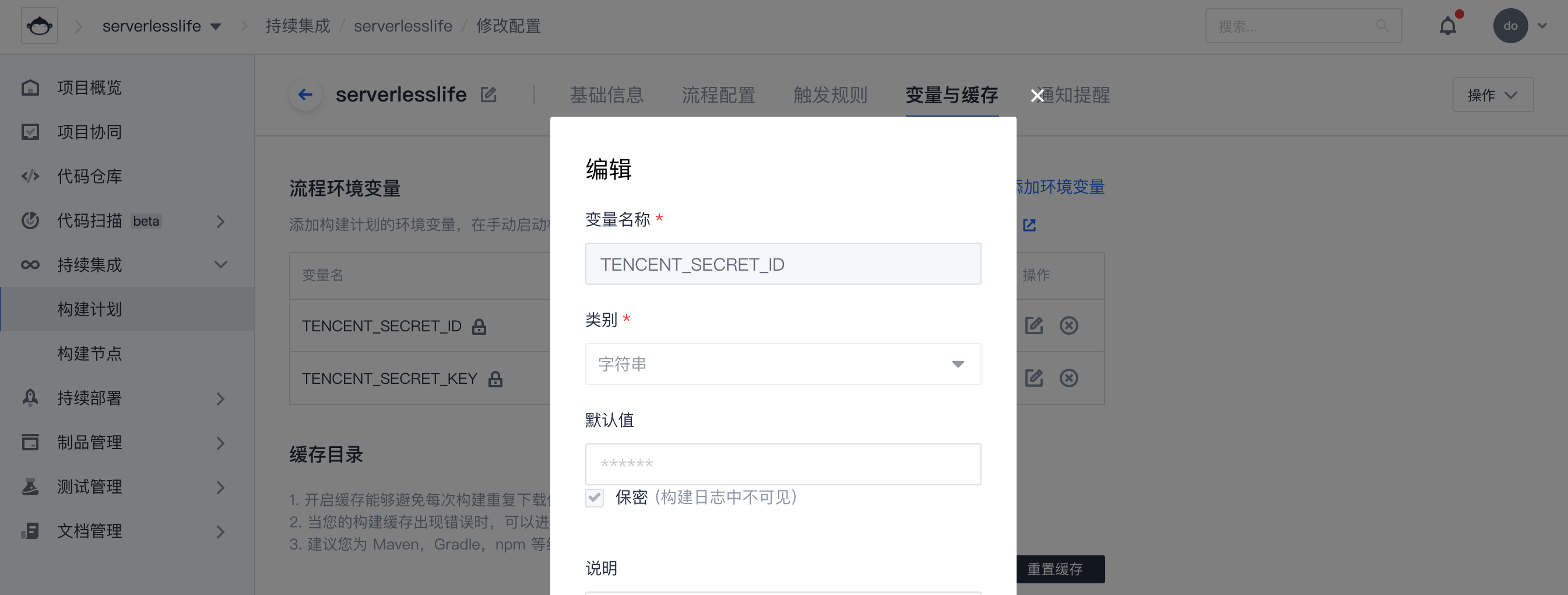Close the 编辑 dialog with X
Screen dimensions: 1568x595
coord(1037,96)
